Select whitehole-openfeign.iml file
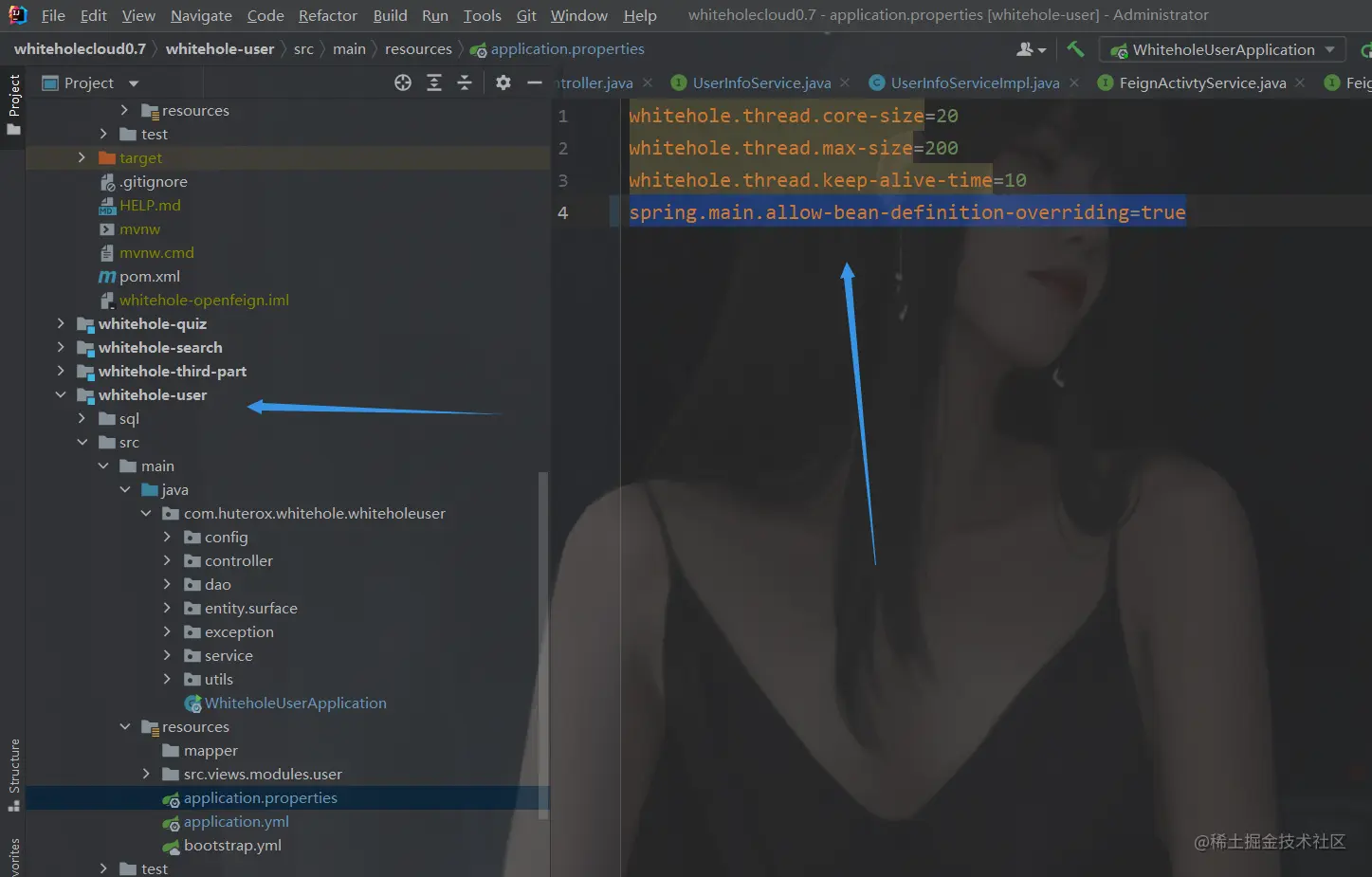This screenshot has height=877, width=1372. point(204,300)
